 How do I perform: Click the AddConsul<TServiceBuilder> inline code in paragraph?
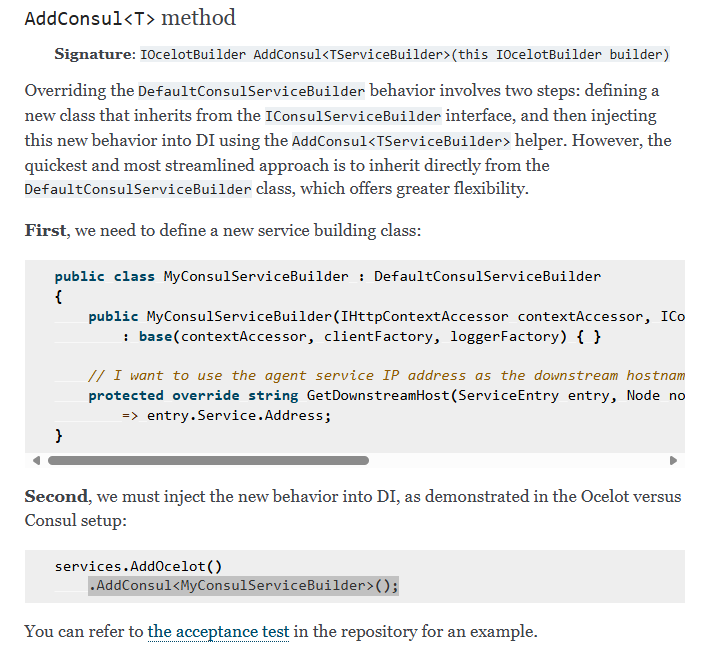[x=401, y=141]
